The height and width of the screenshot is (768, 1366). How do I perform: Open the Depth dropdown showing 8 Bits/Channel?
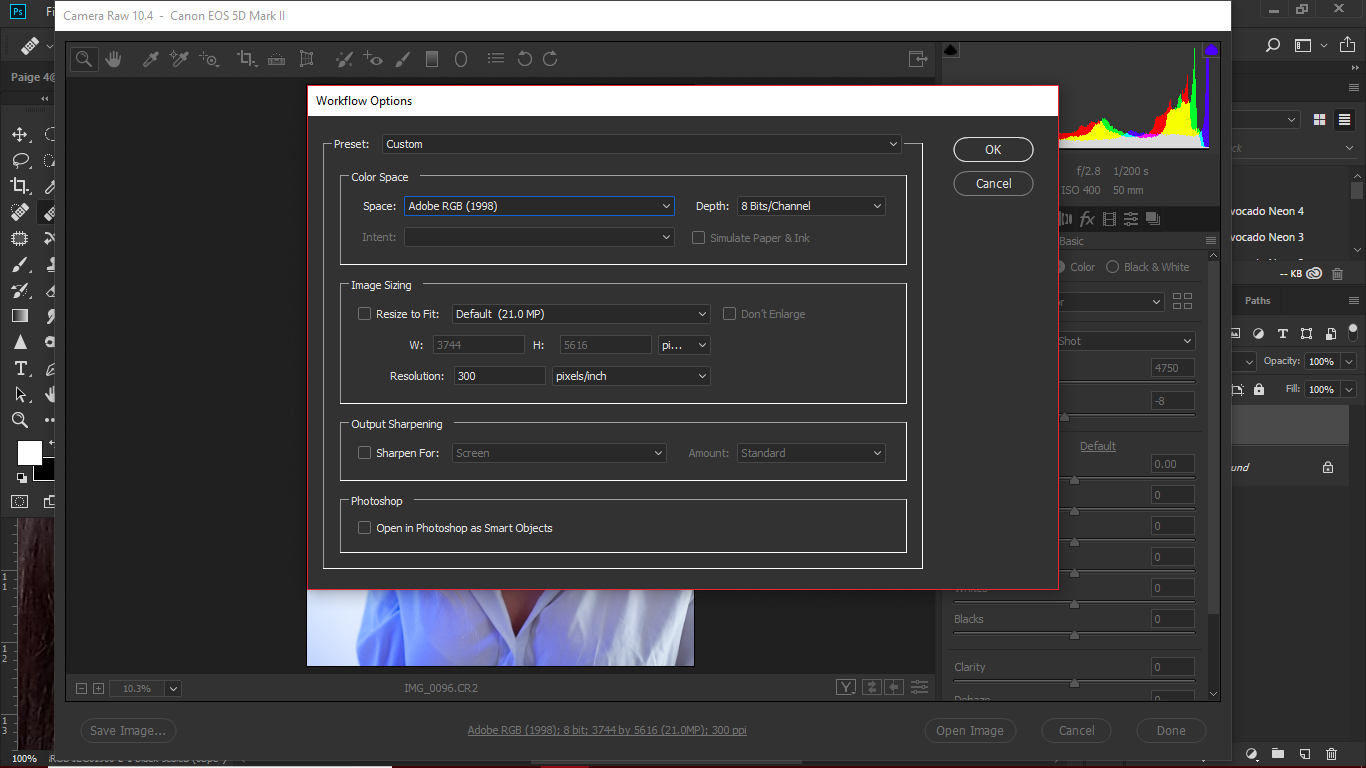[811, 206]
